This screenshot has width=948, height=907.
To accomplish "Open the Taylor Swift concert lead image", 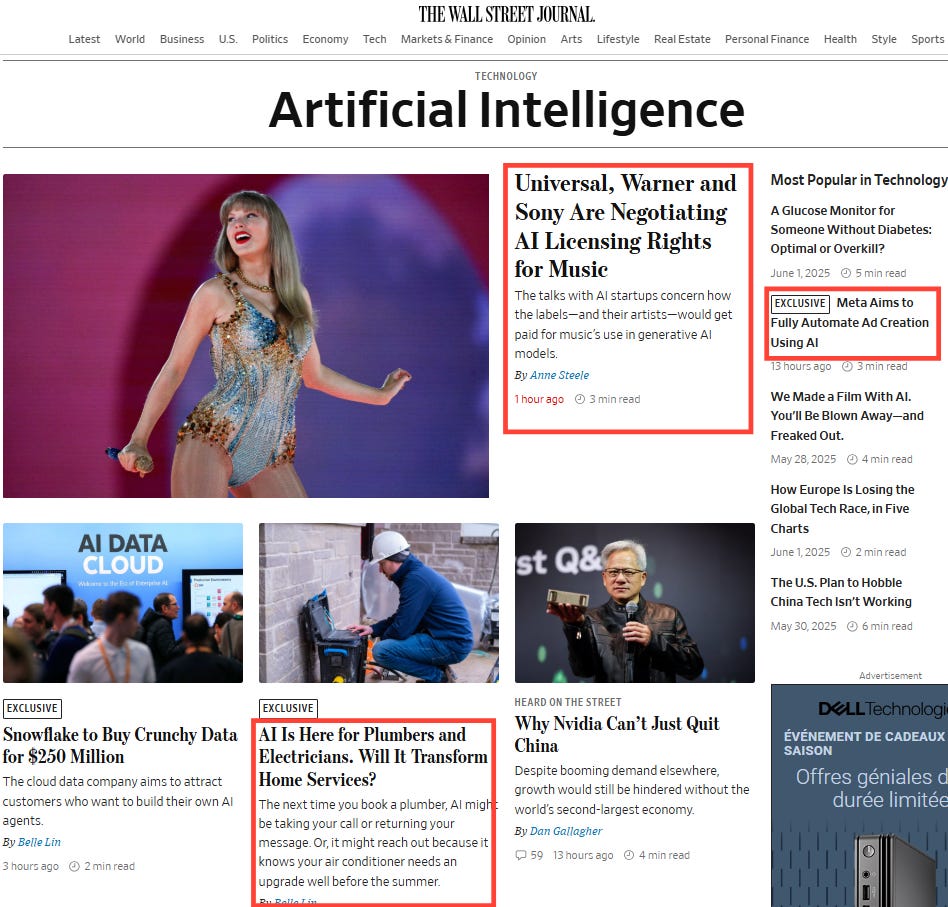I will click(x=246, y=336).
